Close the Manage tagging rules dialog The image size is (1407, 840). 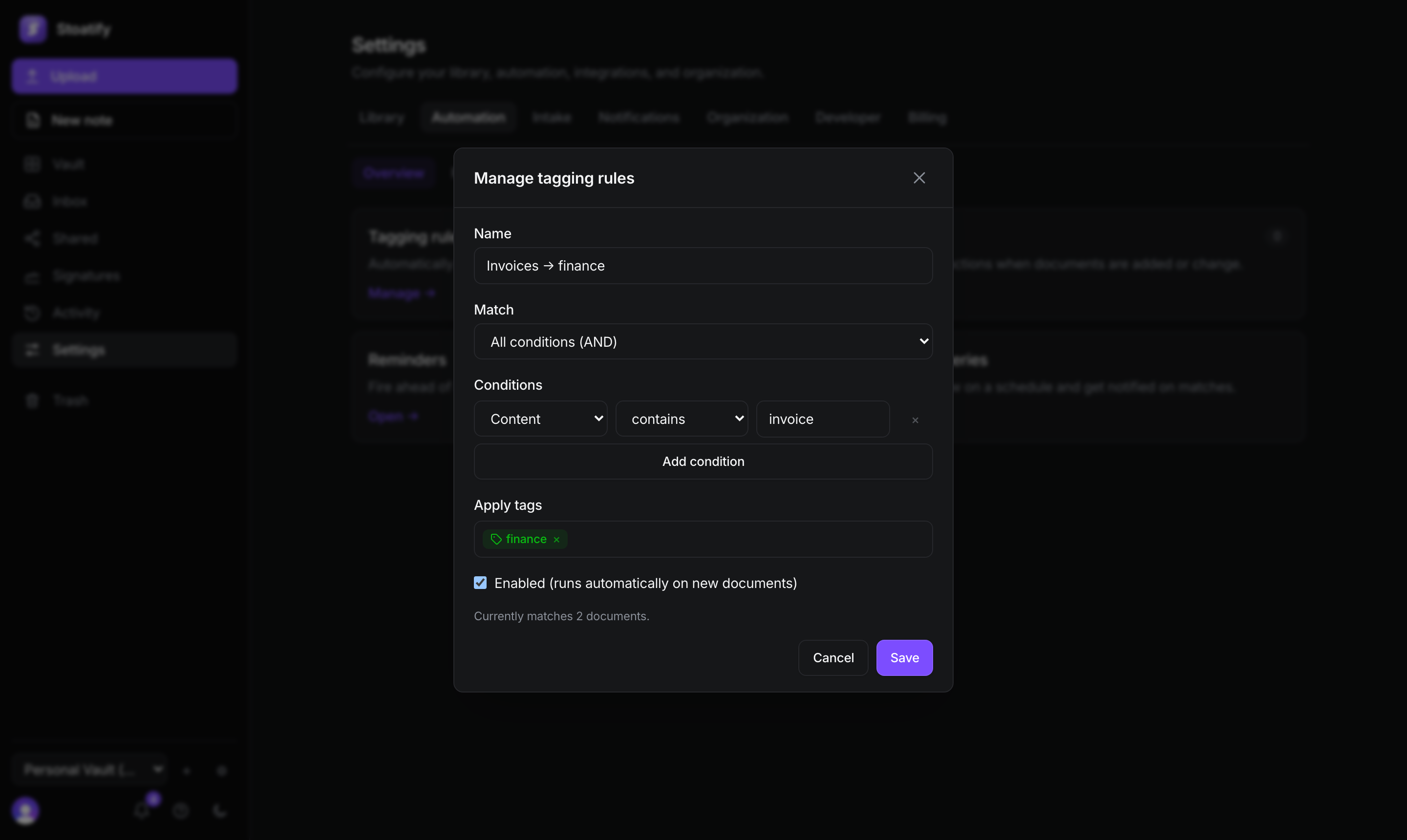point(919,178)
